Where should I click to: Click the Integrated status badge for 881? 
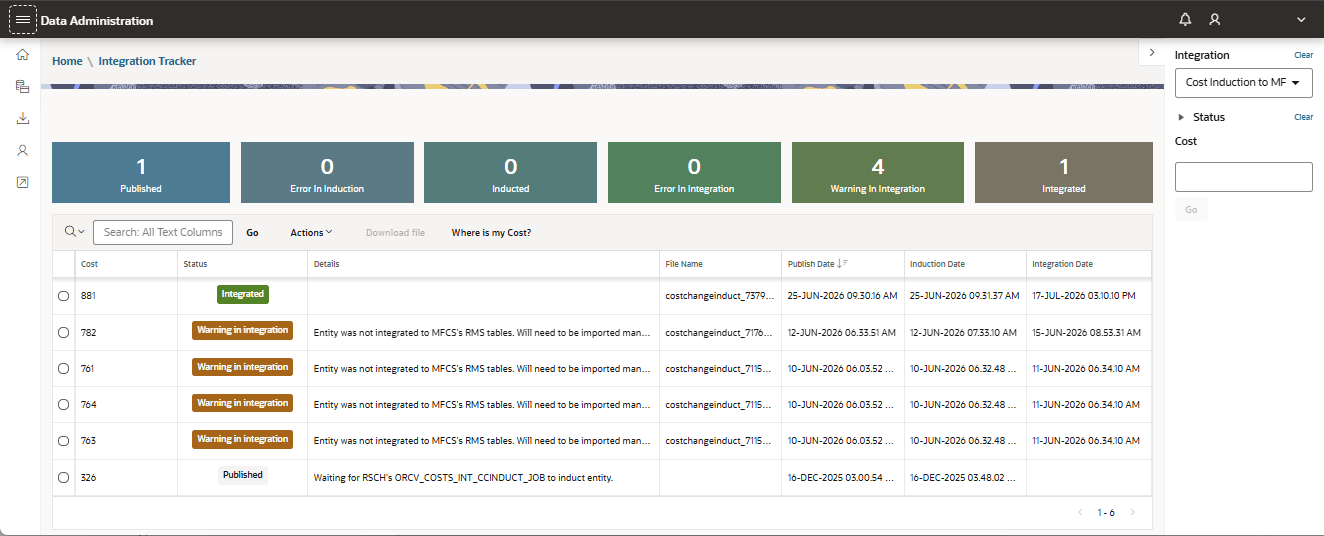click(x=243, y=295)
